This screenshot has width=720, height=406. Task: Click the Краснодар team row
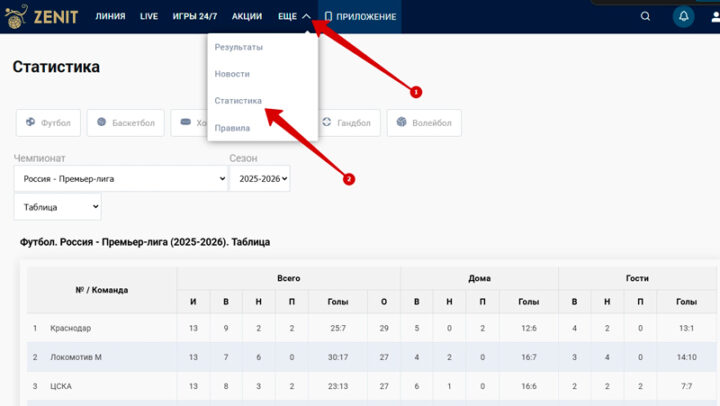pyautogui.click(x=70, y=328)
